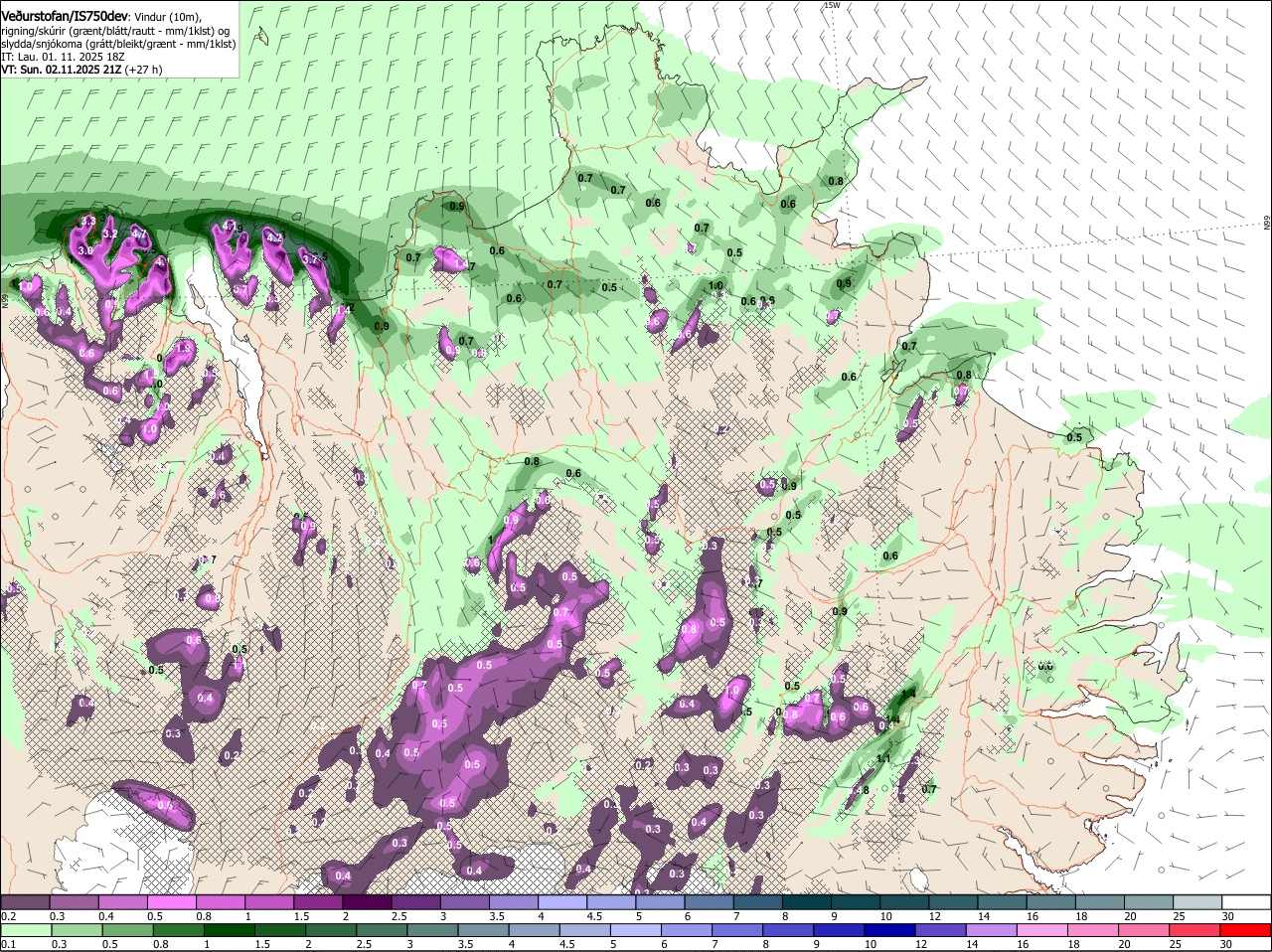Pick the 0.2 swatch in the snow scale
This screenshot has height=952, width=1272.
coord(25,901)
